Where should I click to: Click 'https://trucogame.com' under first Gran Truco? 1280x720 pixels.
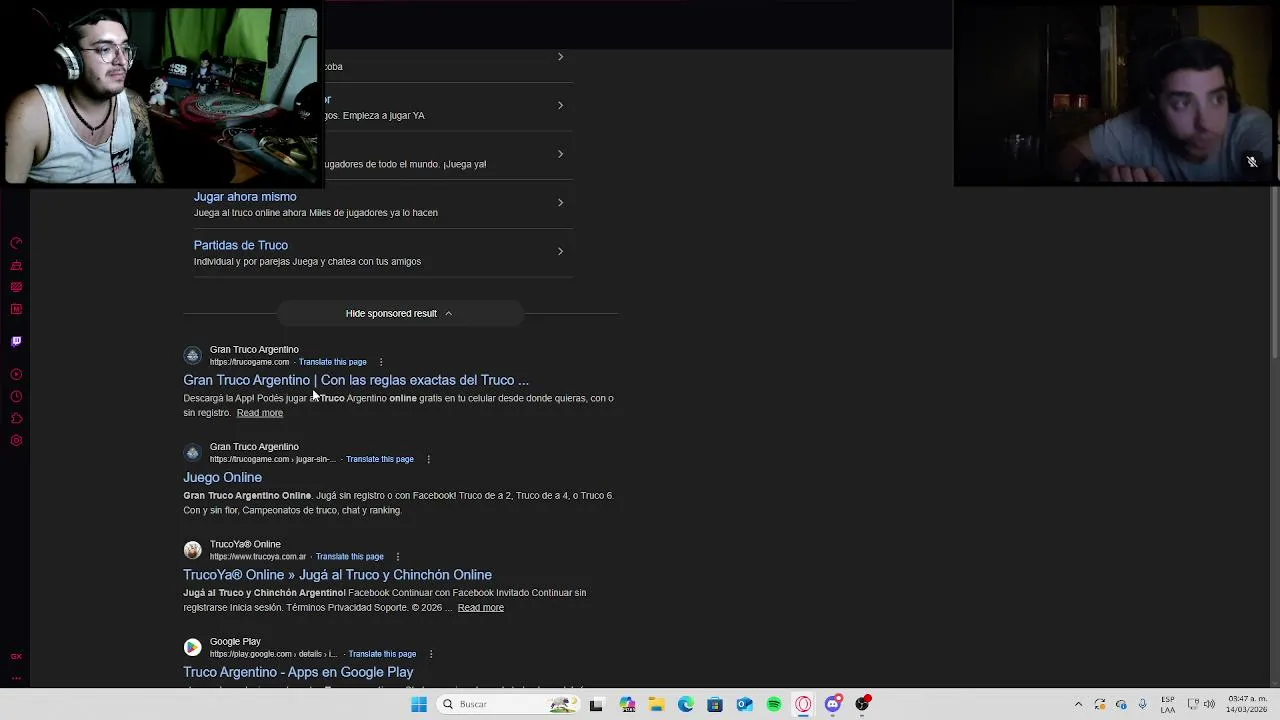[249, 362]
